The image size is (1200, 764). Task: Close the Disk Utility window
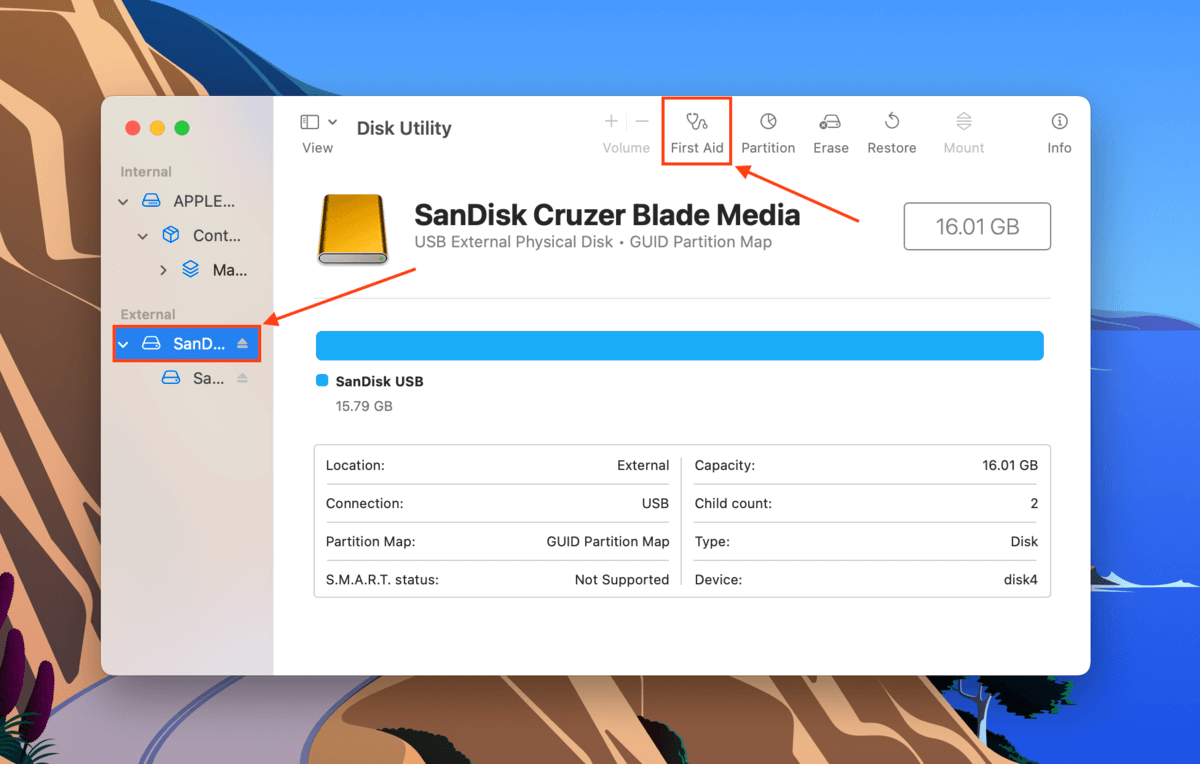click(x=132, y=128)
